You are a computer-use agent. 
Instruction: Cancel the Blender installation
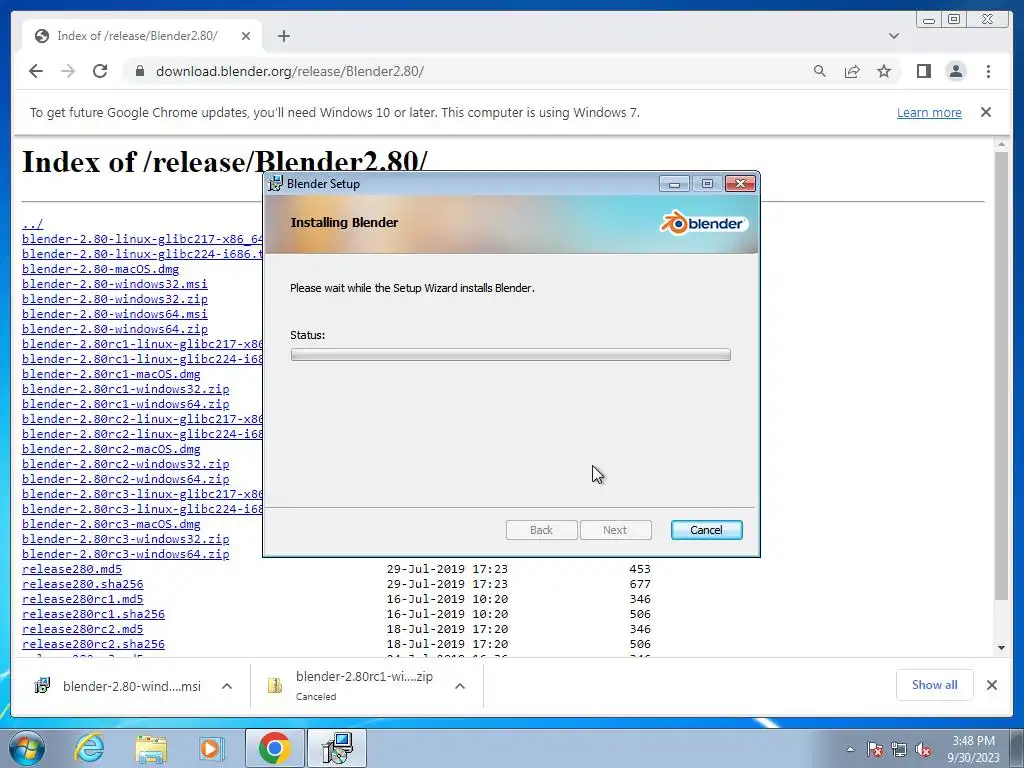(706, 530)
